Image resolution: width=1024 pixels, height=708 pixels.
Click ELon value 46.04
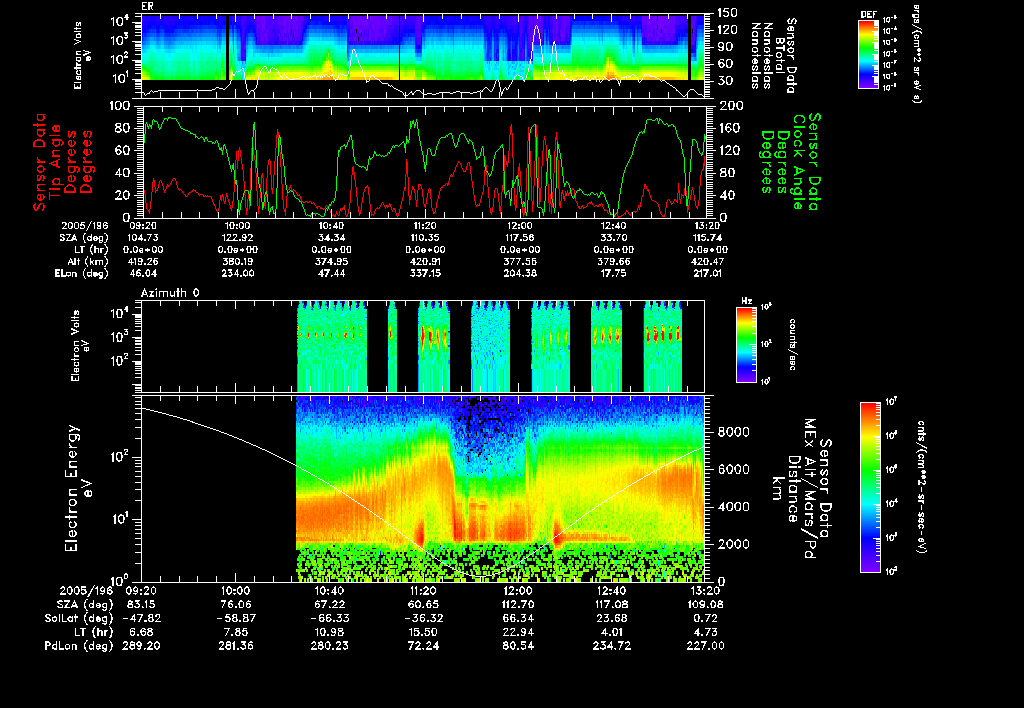click(x=143, y=274)
